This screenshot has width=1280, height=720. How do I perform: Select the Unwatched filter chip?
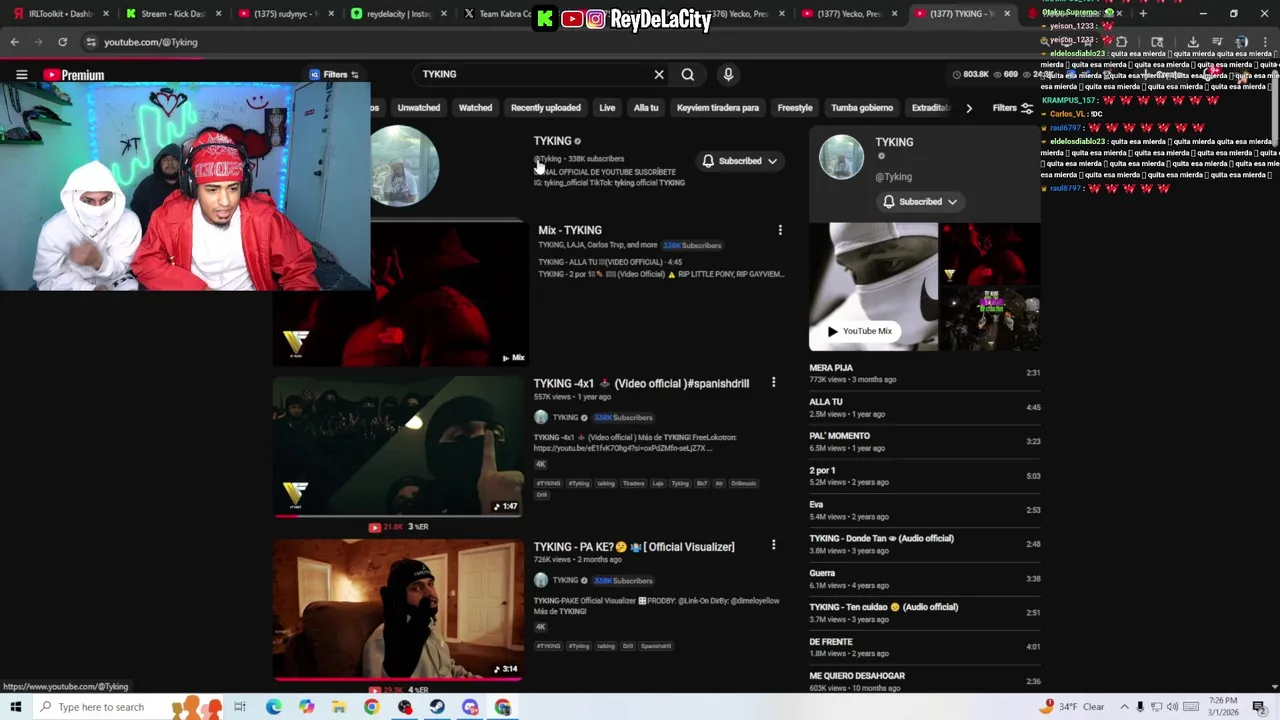(x=419, y=108)
